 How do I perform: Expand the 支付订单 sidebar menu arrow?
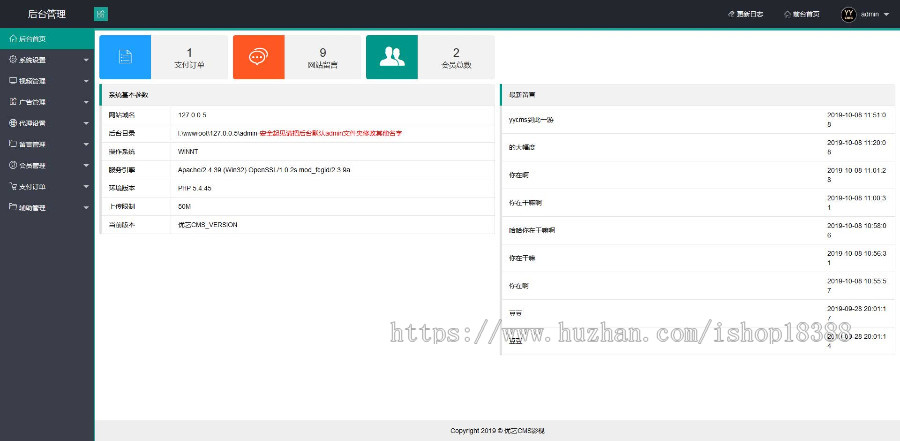coord(86,187)
